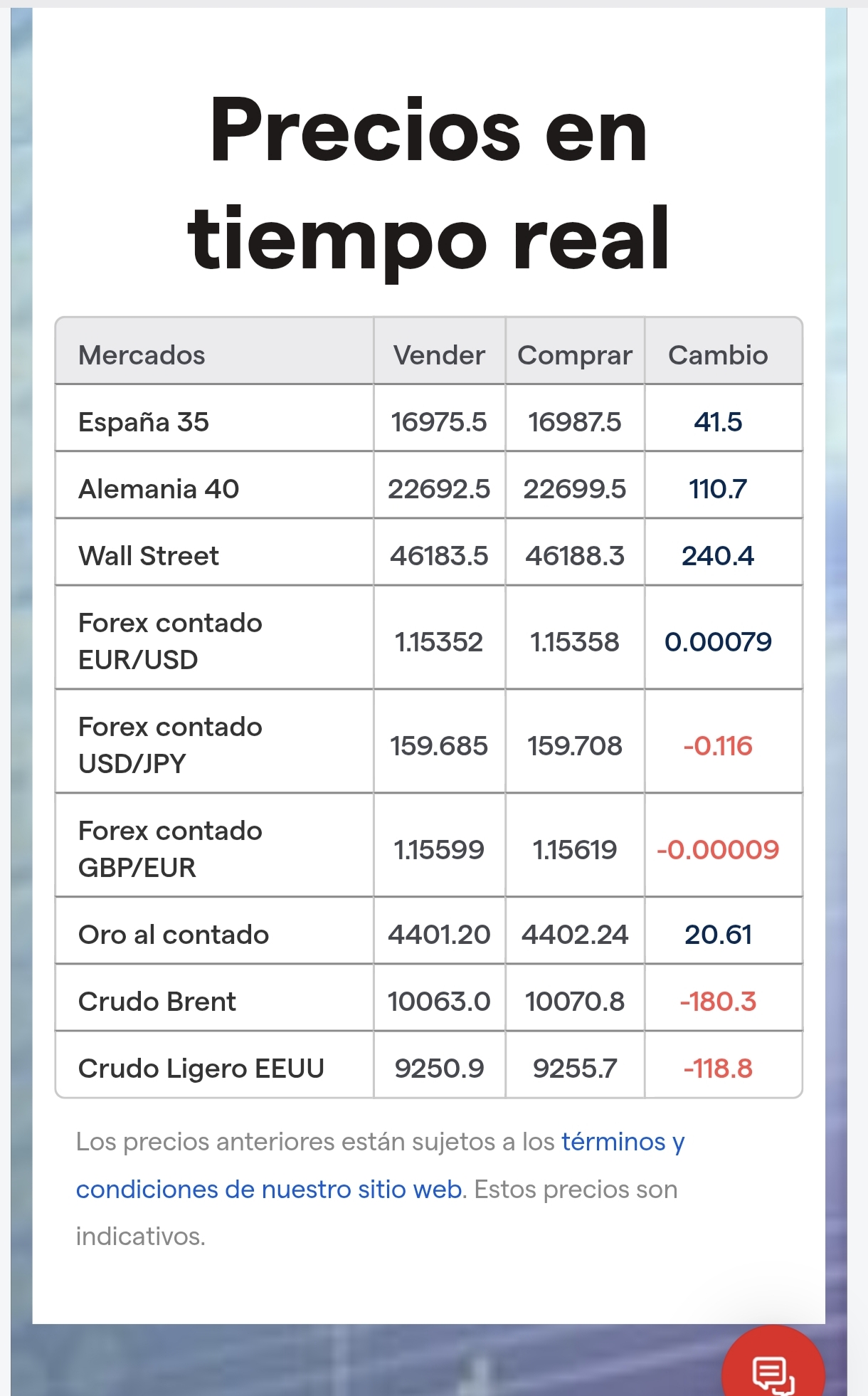Click the Wall Street market name

coord(149,556)
